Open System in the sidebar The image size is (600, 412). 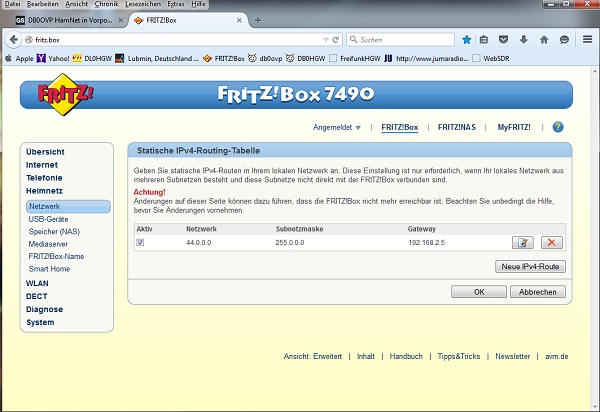point(40,322)
